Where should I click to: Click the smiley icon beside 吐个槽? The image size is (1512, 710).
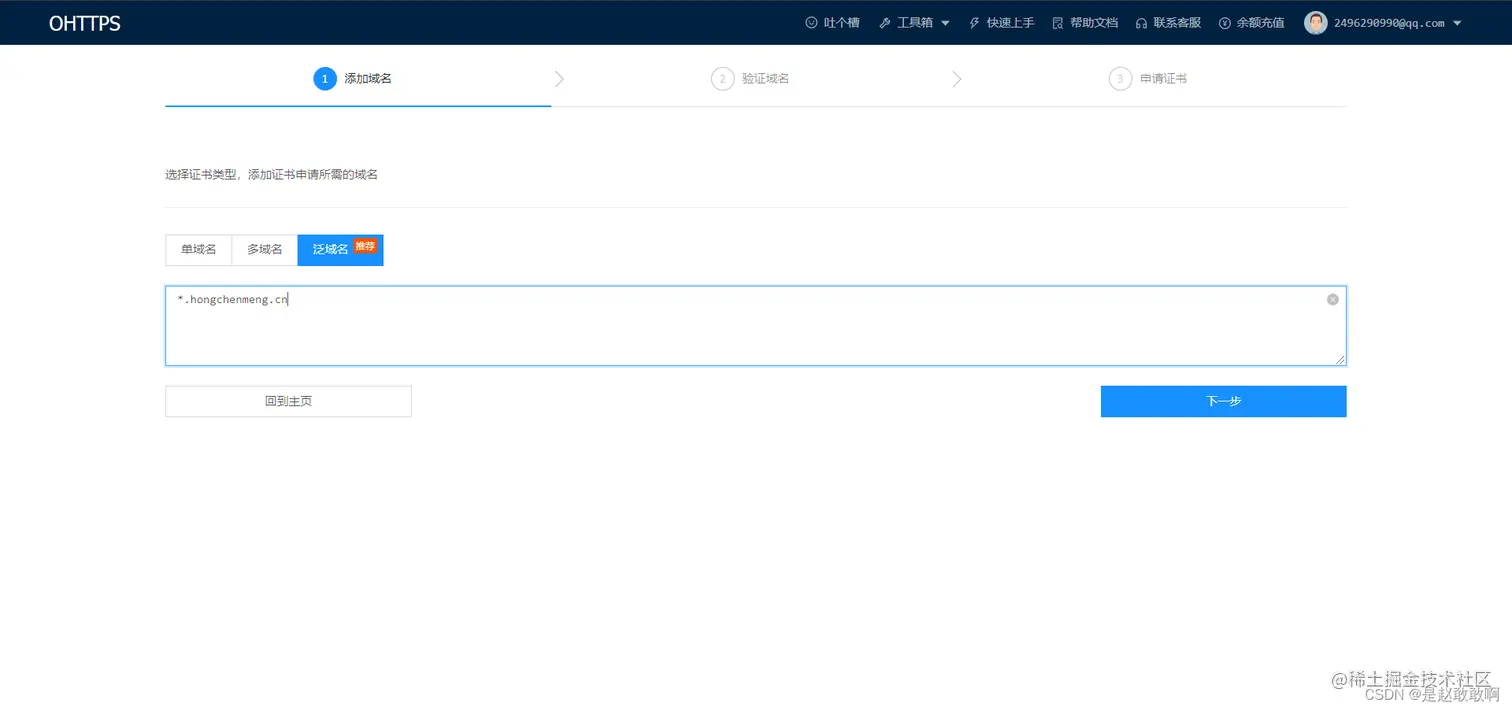click(811, 23)
